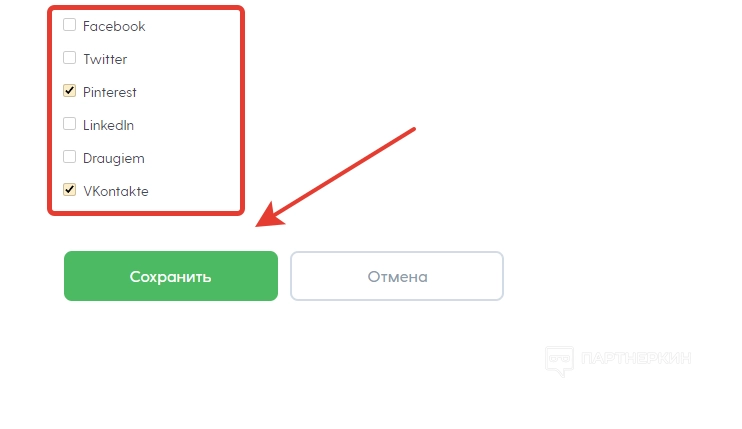Cancel with the Отмена button
The width and height of the screenshot is (742, 429).
397,276
